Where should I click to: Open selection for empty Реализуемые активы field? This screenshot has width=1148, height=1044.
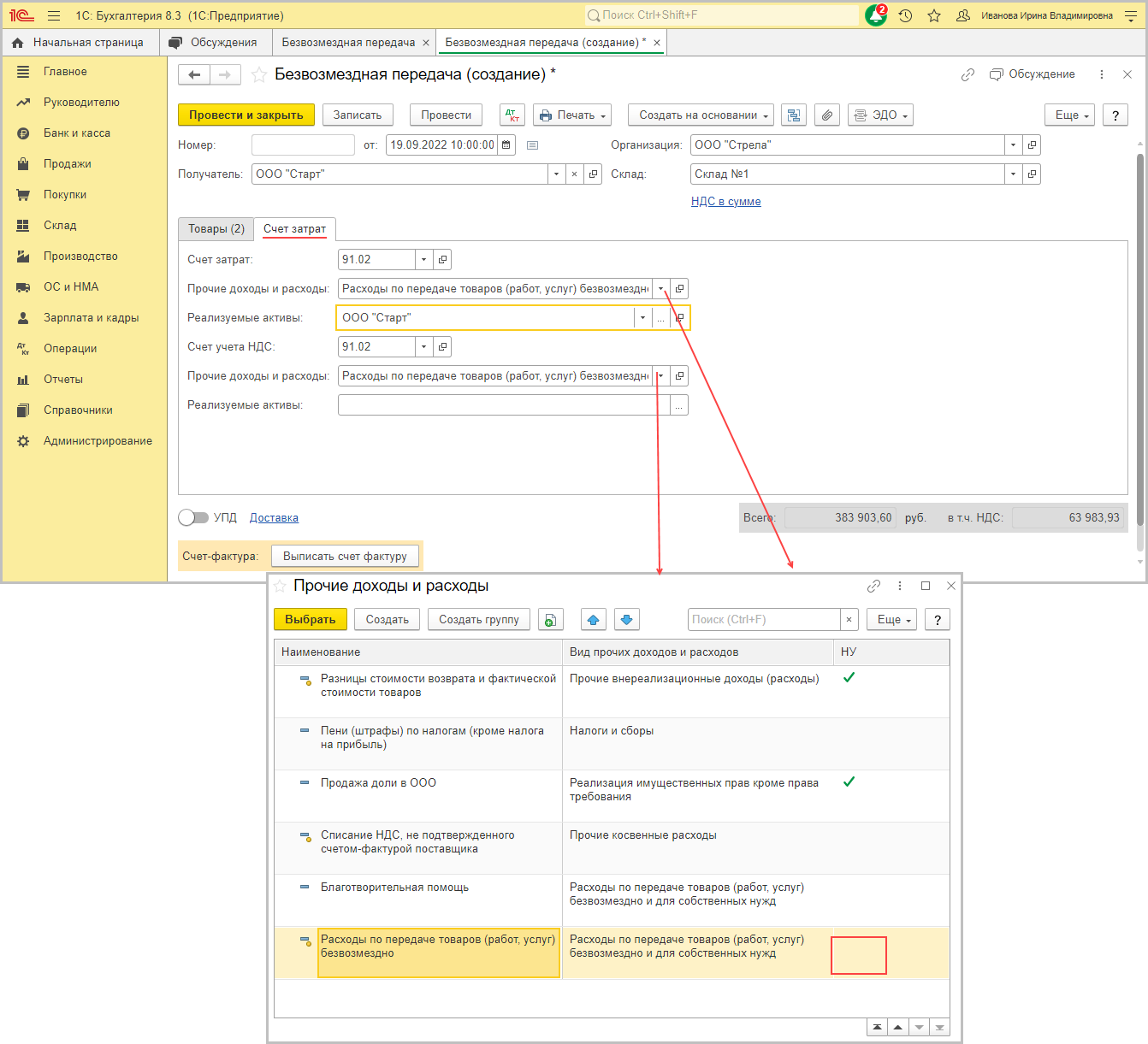(678, 405)
